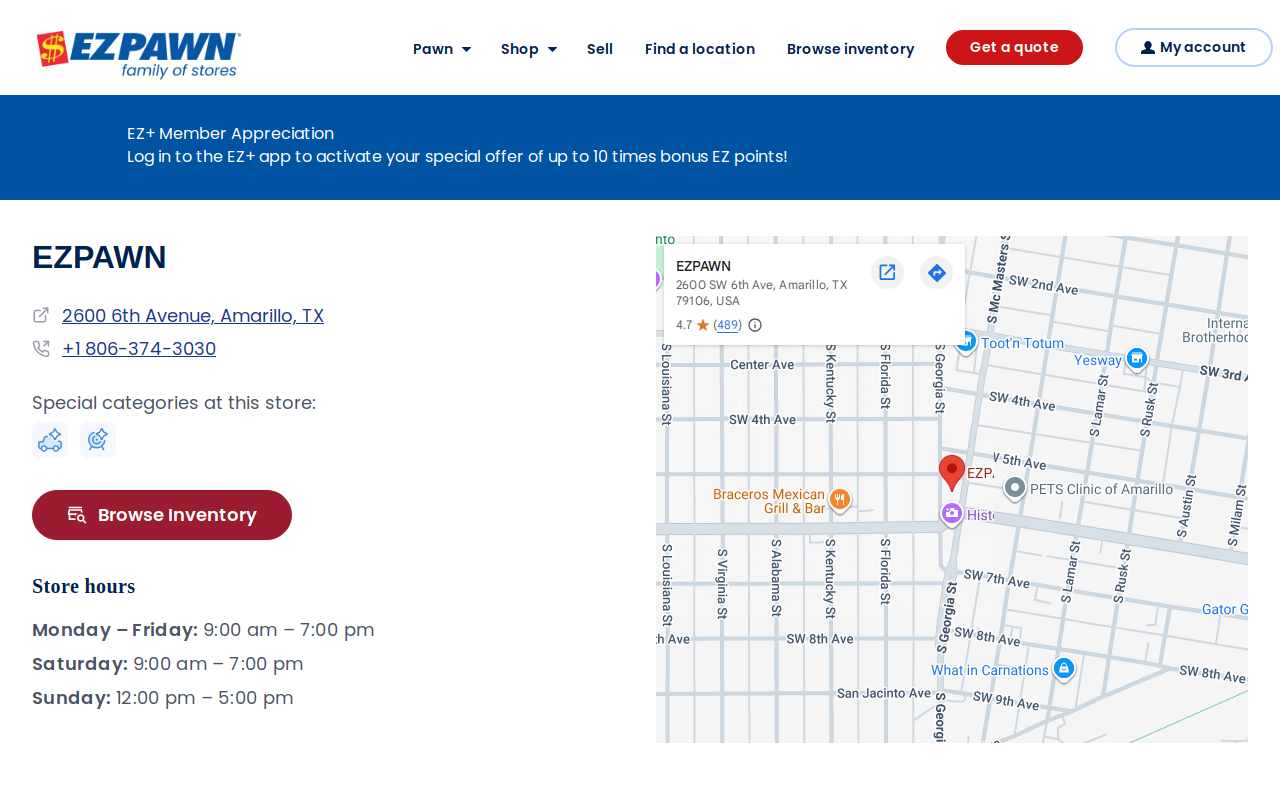Expand the Pawn dropdown menu
1280x800 pixels.
point(442,48)
